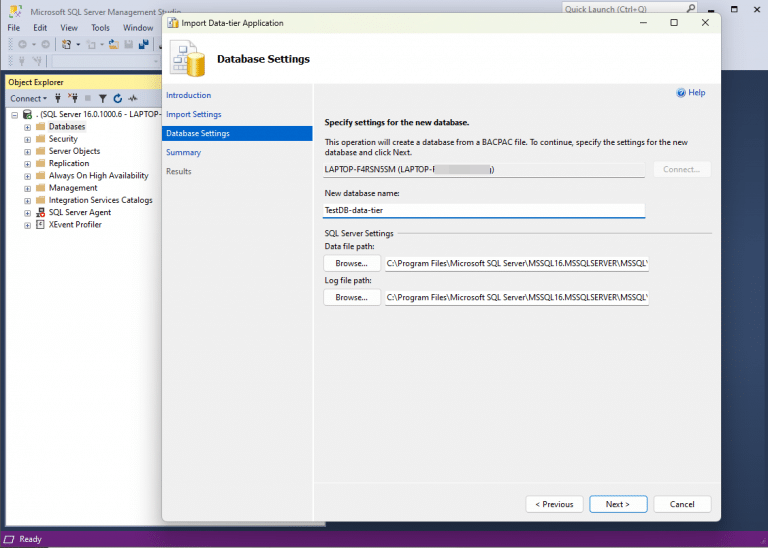Click the Import Data-tier wizard title icon
This screenshot has width=768, height=548.
click(172, 23)
